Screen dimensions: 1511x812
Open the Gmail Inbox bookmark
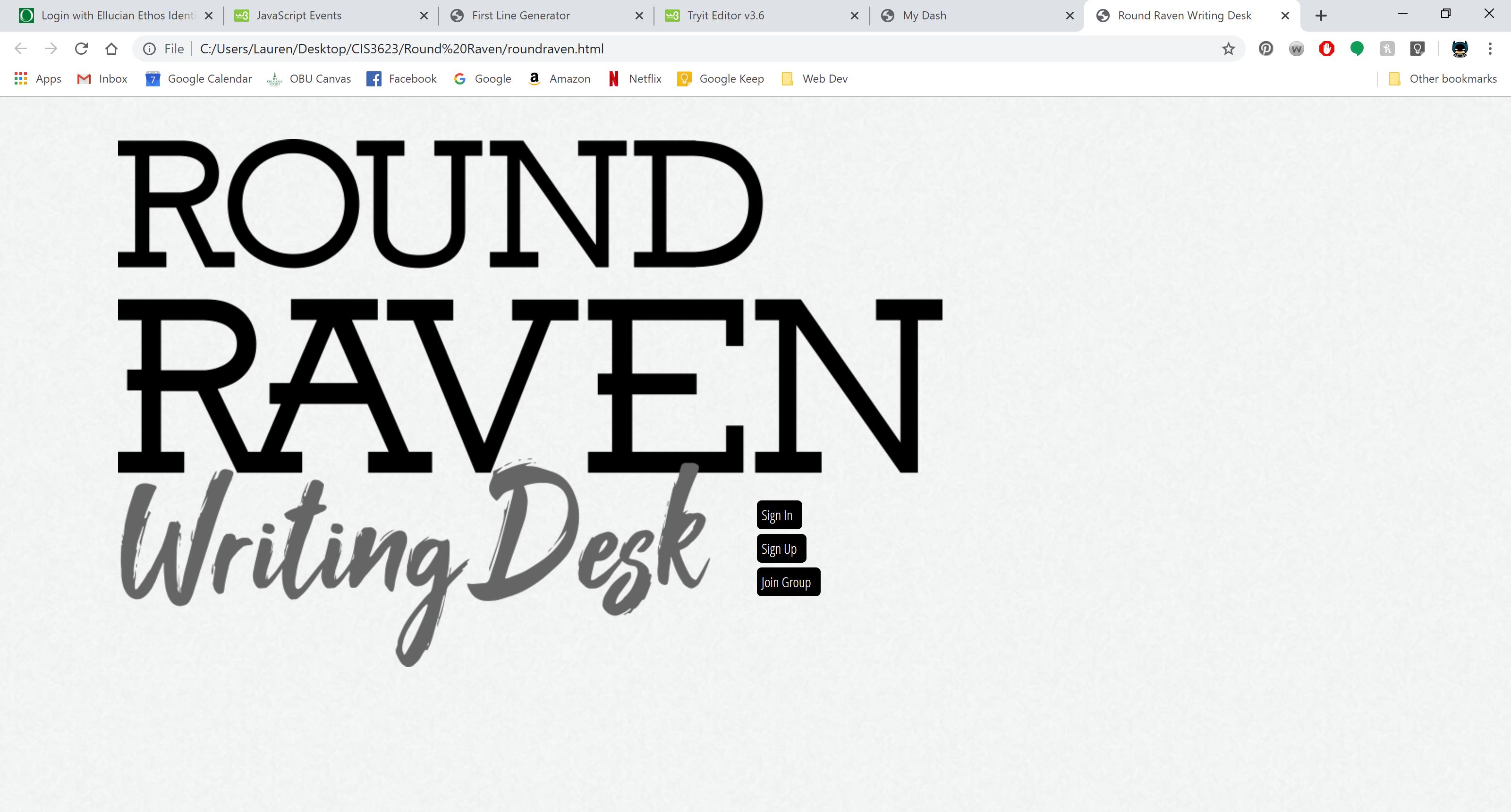coord(102,78)
